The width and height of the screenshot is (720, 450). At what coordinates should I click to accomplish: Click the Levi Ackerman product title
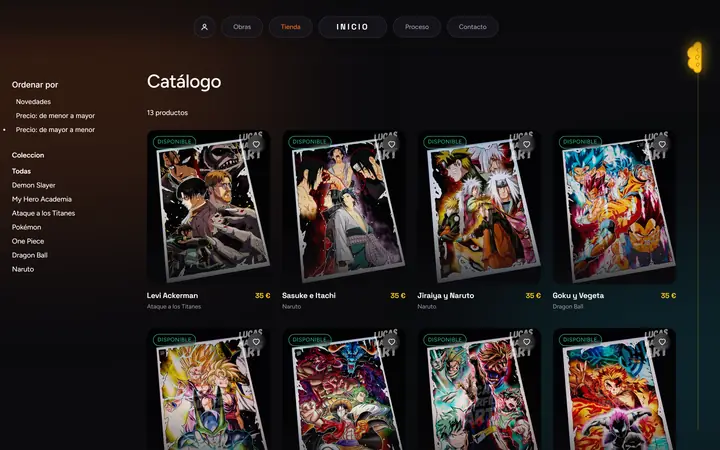point(172,296)
